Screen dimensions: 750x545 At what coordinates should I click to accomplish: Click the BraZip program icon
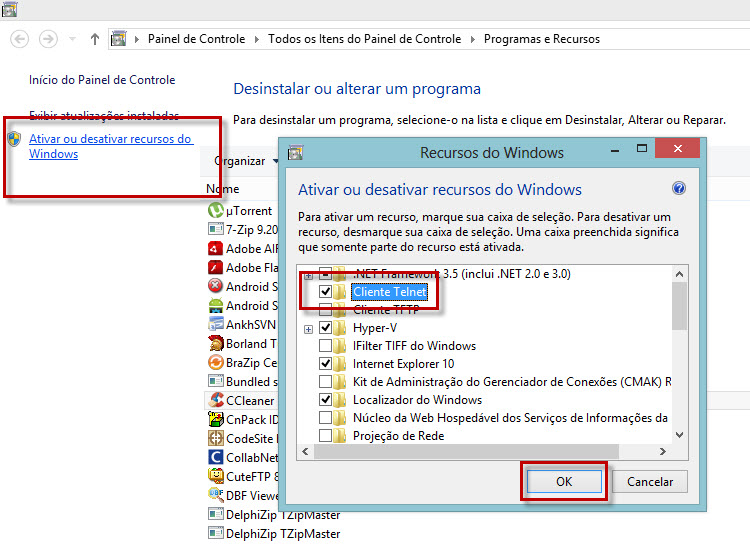(216, 362)
